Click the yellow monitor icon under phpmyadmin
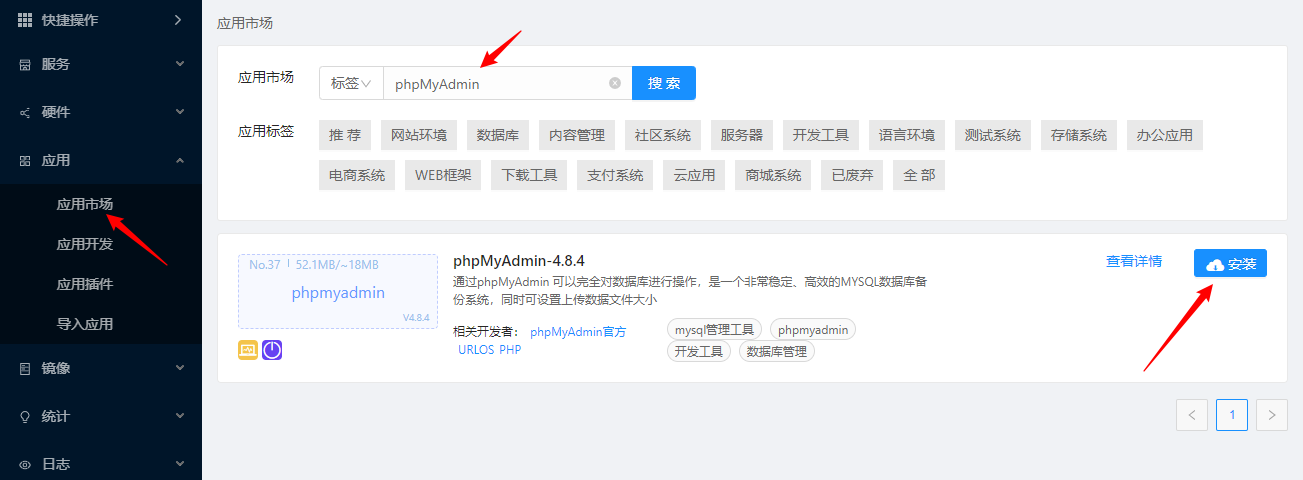Image resolution: width=1303 pixels, height=480 pixels. click(248, 350)
